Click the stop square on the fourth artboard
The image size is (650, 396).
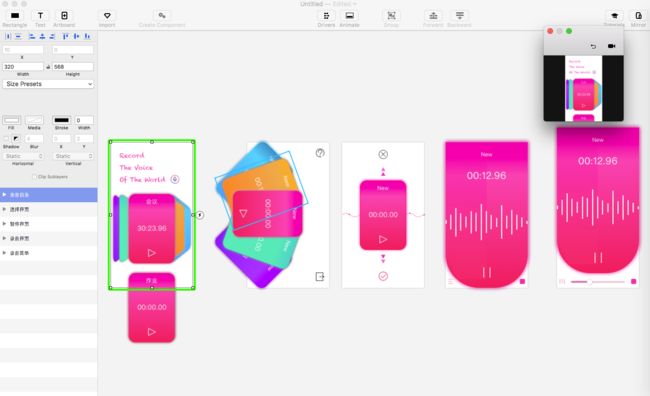point(522,282)
